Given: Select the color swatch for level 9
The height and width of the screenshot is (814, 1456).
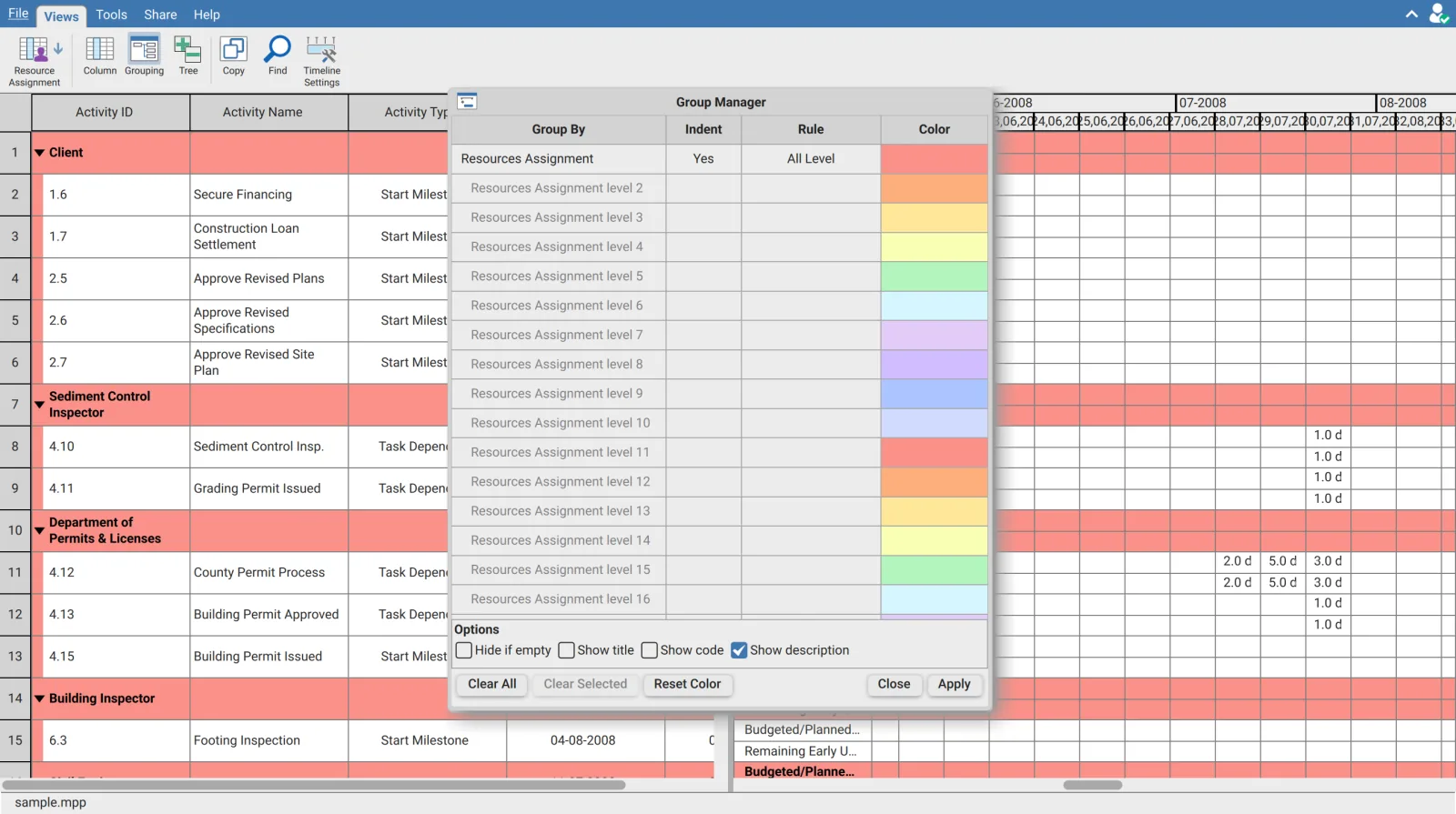Looking at the screenshot, I should coord(934,394).
